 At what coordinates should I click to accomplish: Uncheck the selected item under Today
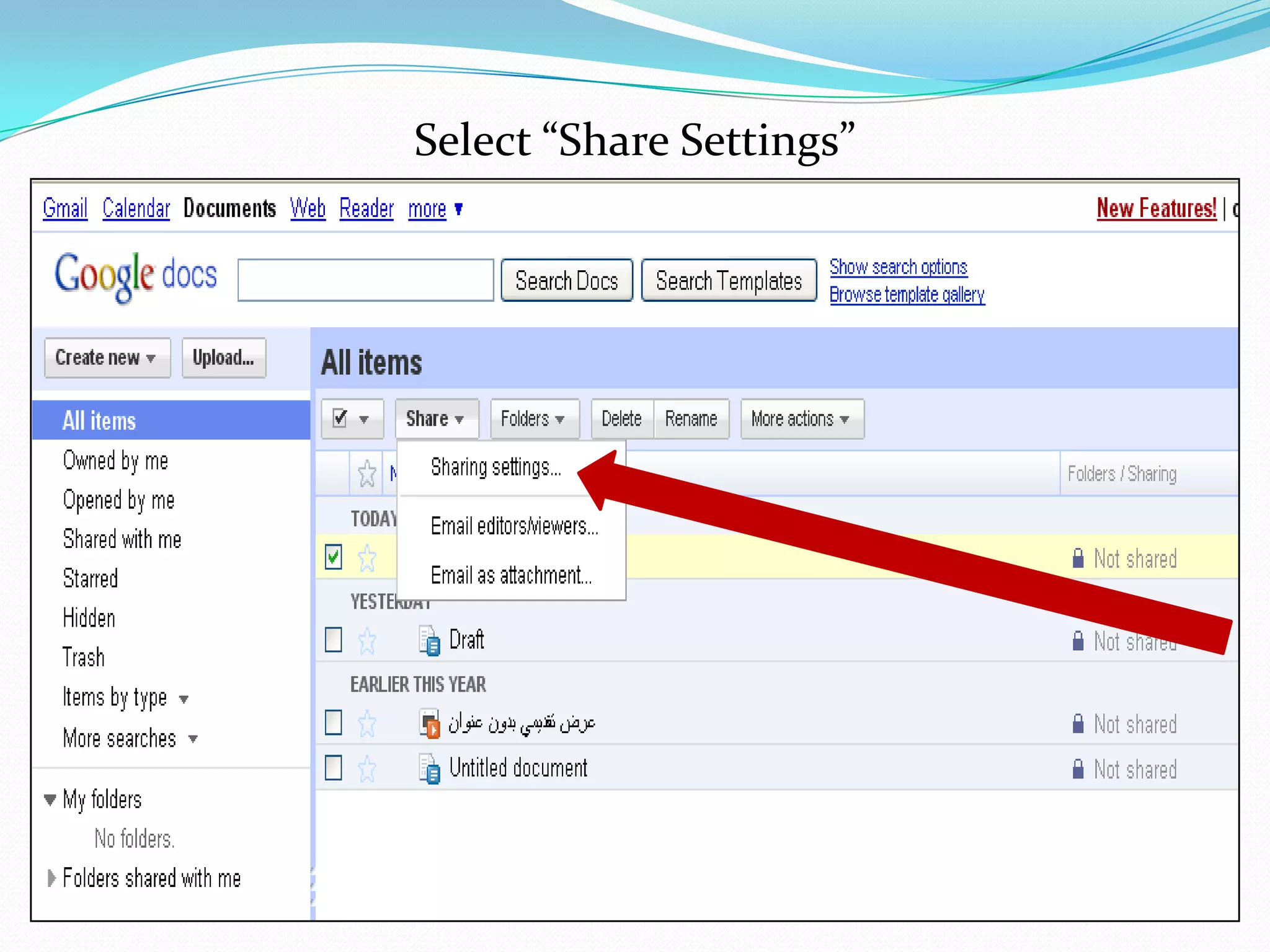pos(334,557)
